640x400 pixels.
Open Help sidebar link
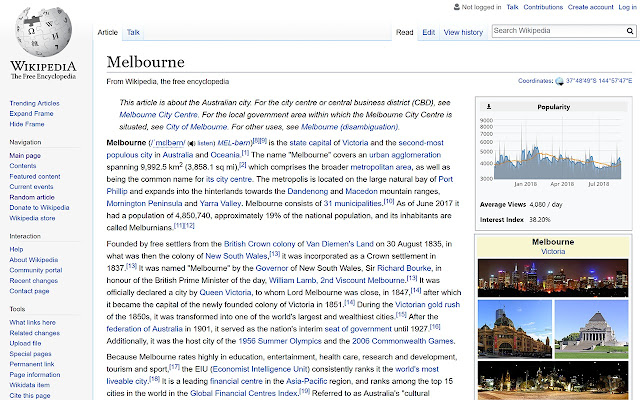(16, 249)
